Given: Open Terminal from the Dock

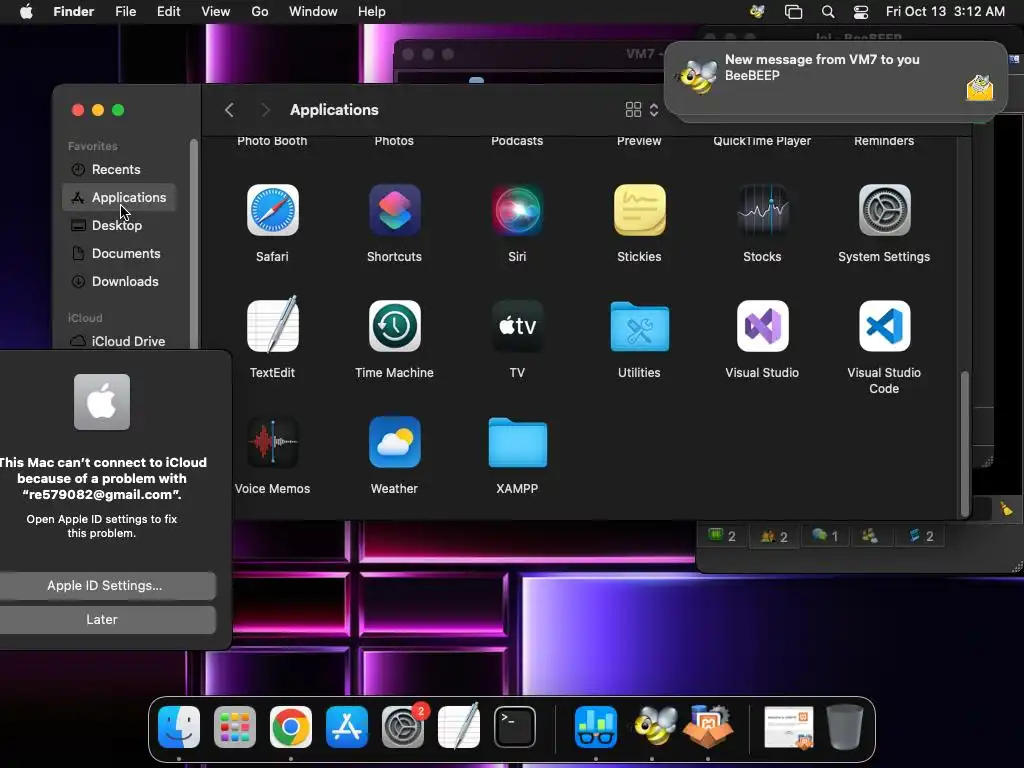Looking at the screenshot, I should tap(515, 727).
